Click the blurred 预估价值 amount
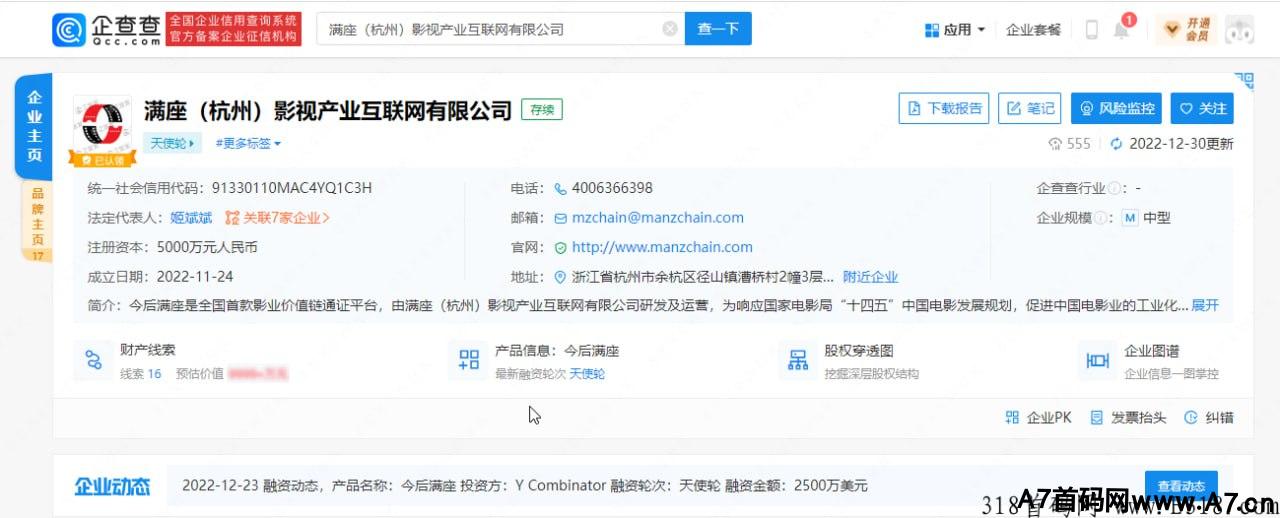1280x518 pixels. pyautogui.click(x=258, y=374)
